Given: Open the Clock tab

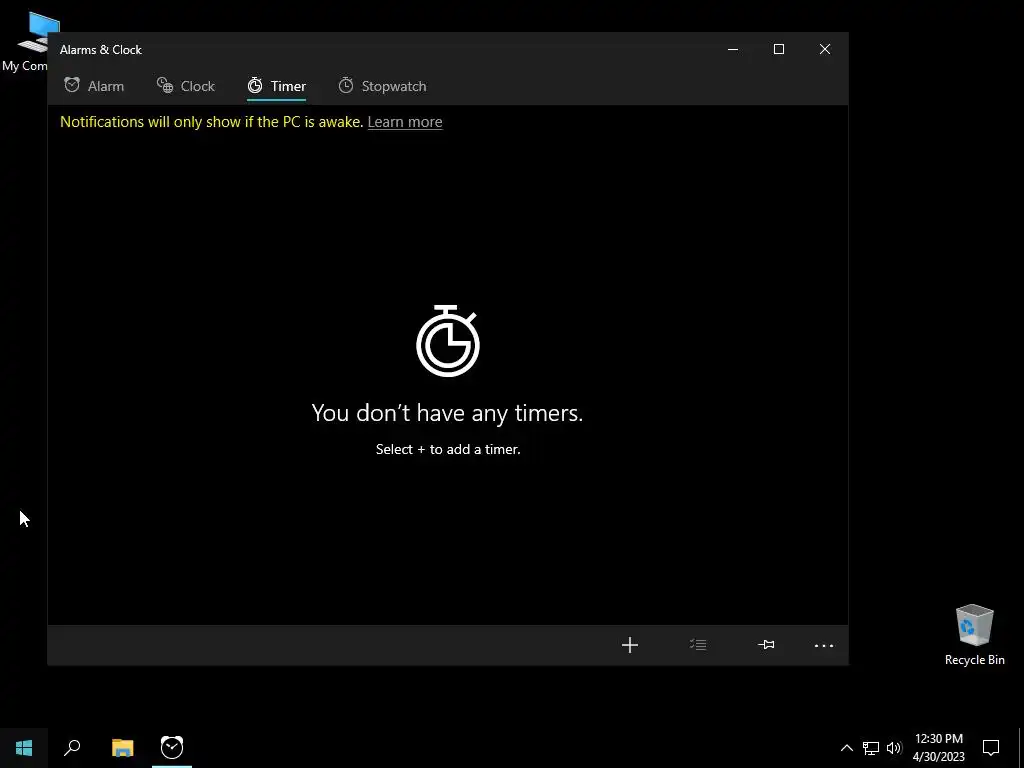Looking at the screenshot, I should point(186,86).
